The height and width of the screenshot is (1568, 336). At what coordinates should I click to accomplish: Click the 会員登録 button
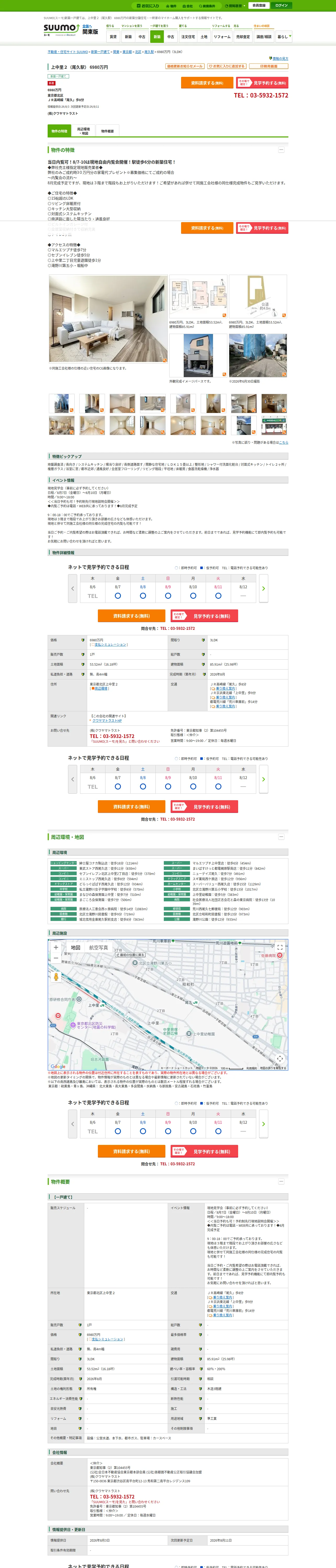click(x=259, y=5)
